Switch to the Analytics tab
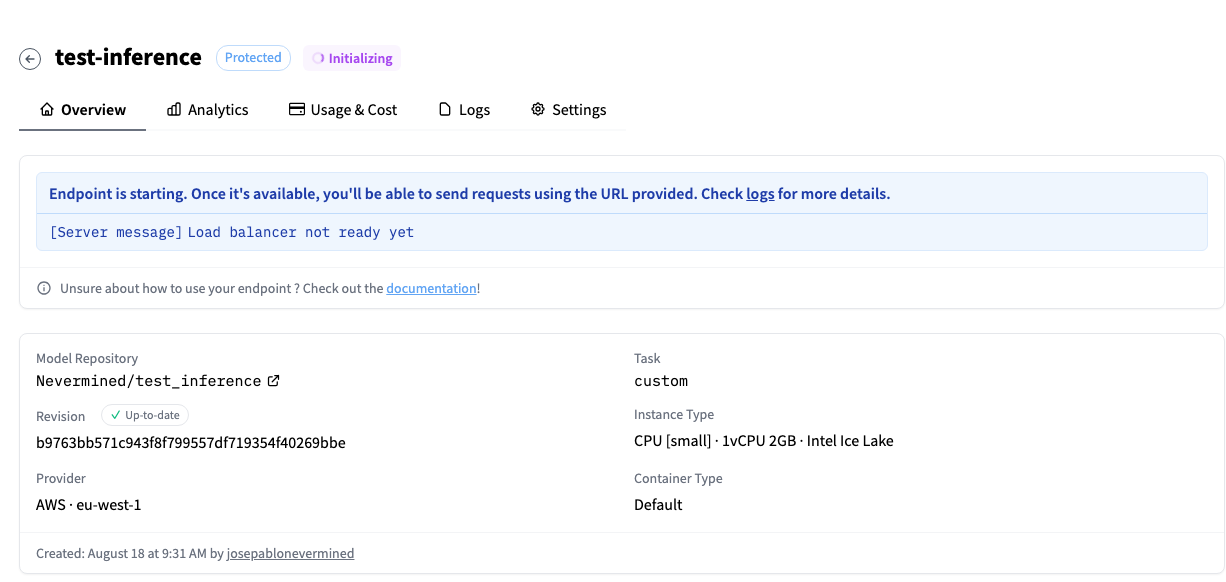Viewport: 1226px width, 582px height. (207, 110)
